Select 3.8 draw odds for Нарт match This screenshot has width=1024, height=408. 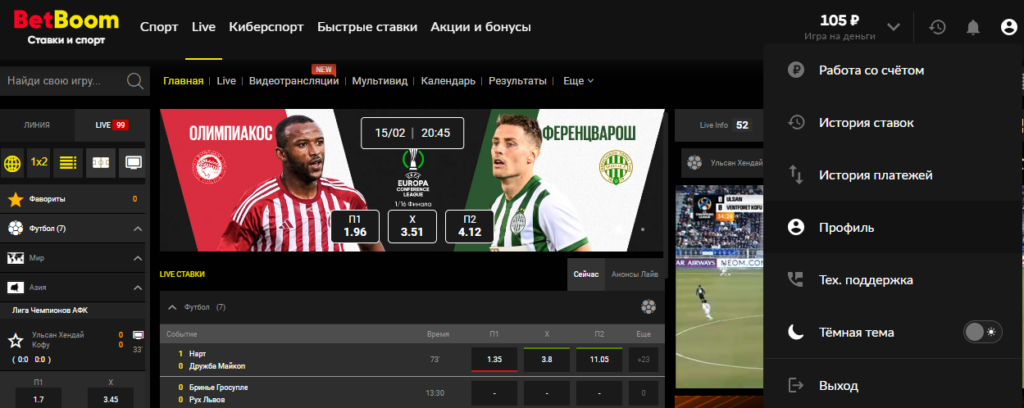click(547, 359)
